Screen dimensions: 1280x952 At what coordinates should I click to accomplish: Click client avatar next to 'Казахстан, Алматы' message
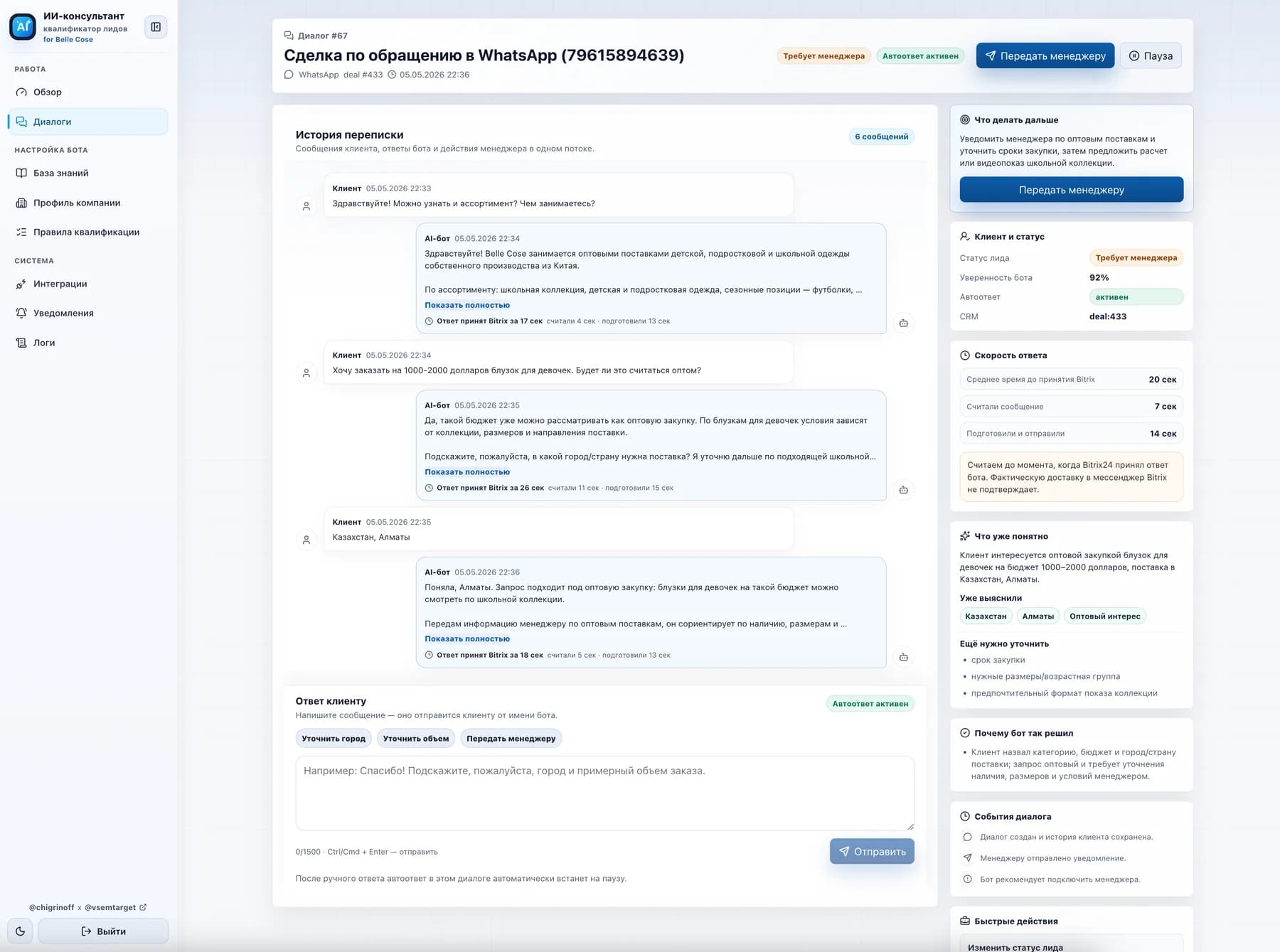(306, 540)
